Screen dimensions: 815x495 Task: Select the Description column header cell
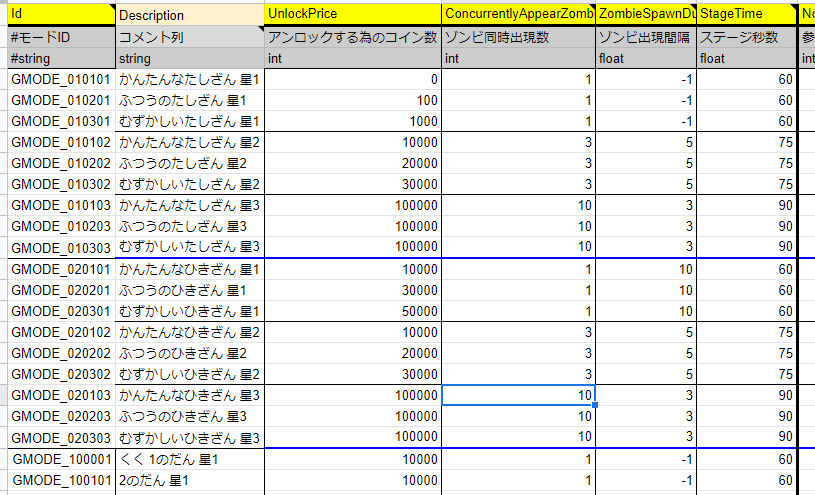188,15
